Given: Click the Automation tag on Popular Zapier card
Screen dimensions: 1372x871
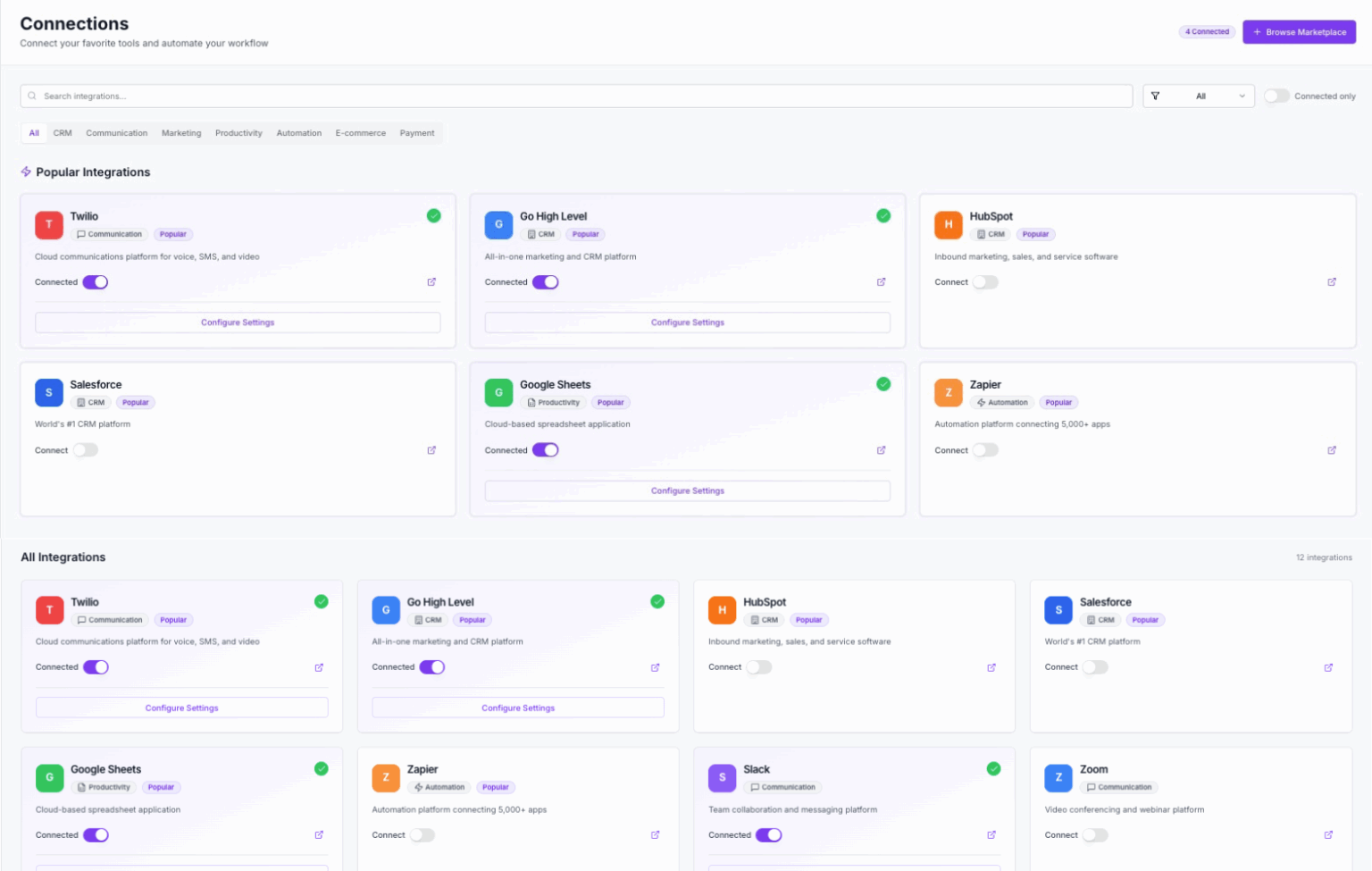Looking at the screenshot, I should [x=1002, y=403].
